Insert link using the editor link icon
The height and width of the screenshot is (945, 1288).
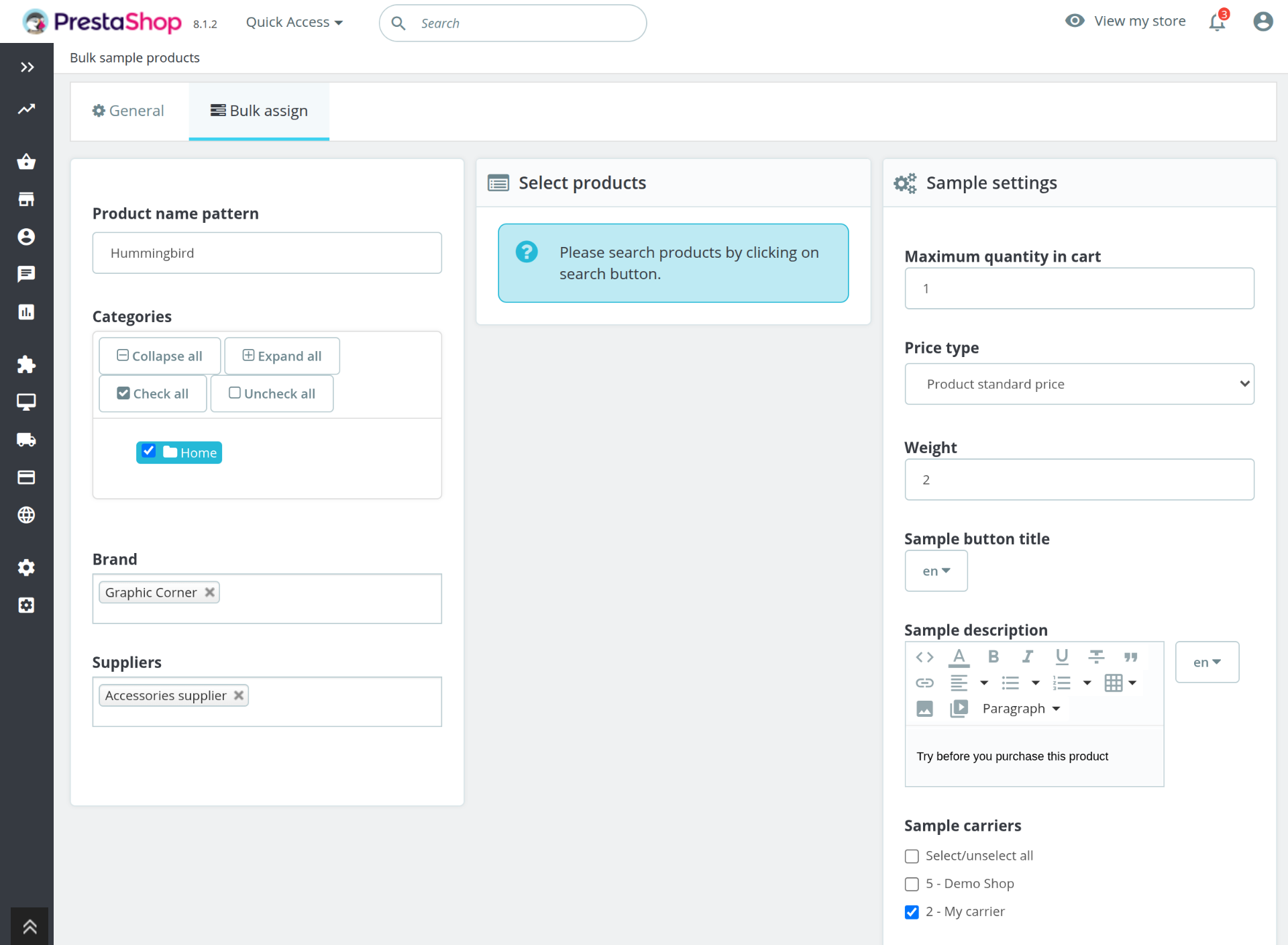pyautogui.click(x=924, y=683)
